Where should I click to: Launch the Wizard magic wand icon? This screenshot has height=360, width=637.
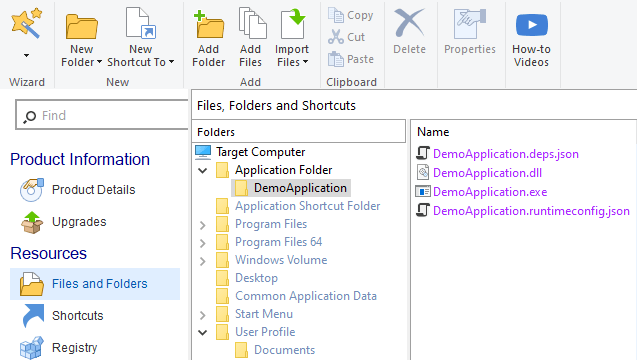26,23
